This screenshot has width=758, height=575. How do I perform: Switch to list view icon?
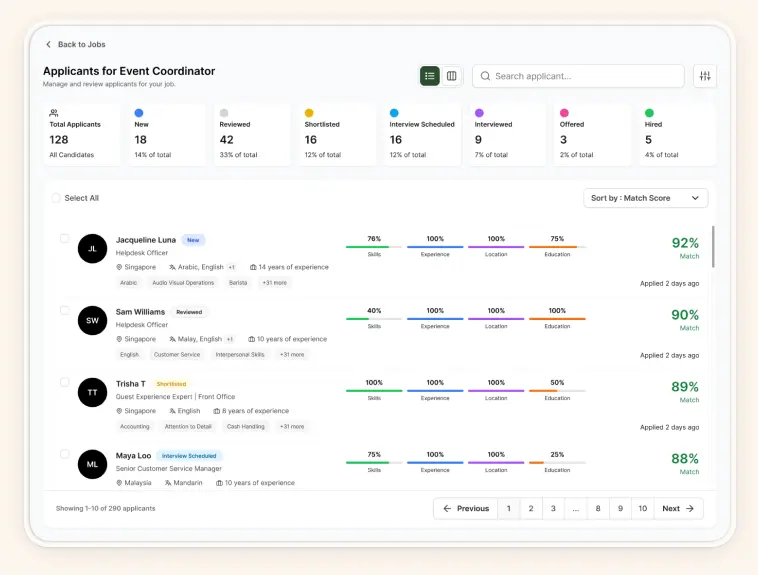[430, 76]
